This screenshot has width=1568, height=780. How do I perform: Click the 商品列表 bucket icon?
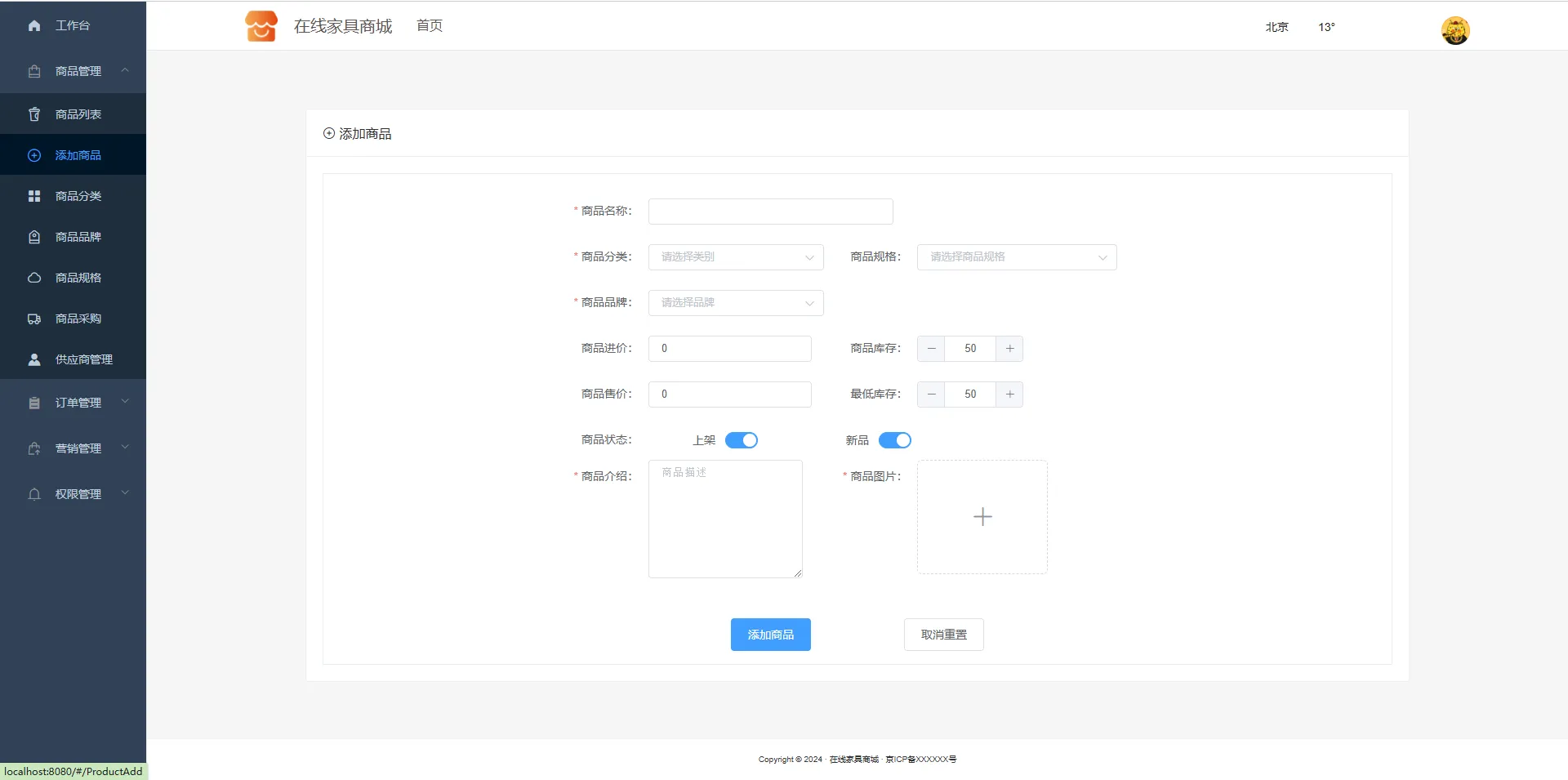pyautogui.click(x=34, y=114)
